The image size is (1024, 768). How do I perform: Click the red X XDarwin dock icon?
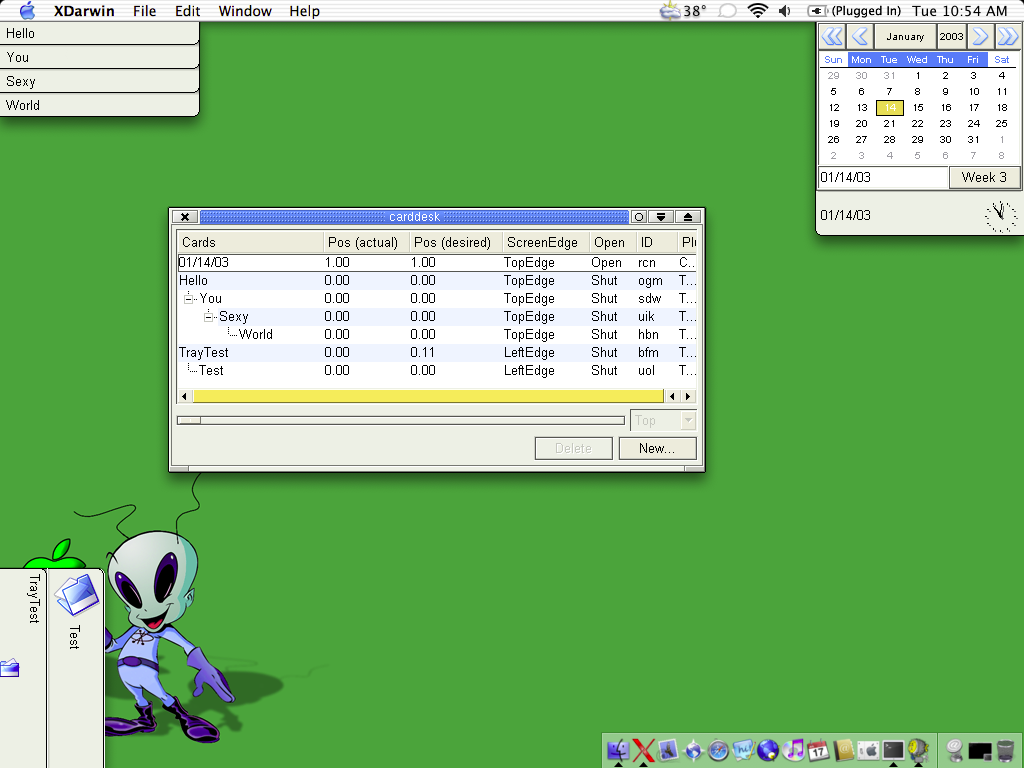(643, 750)
